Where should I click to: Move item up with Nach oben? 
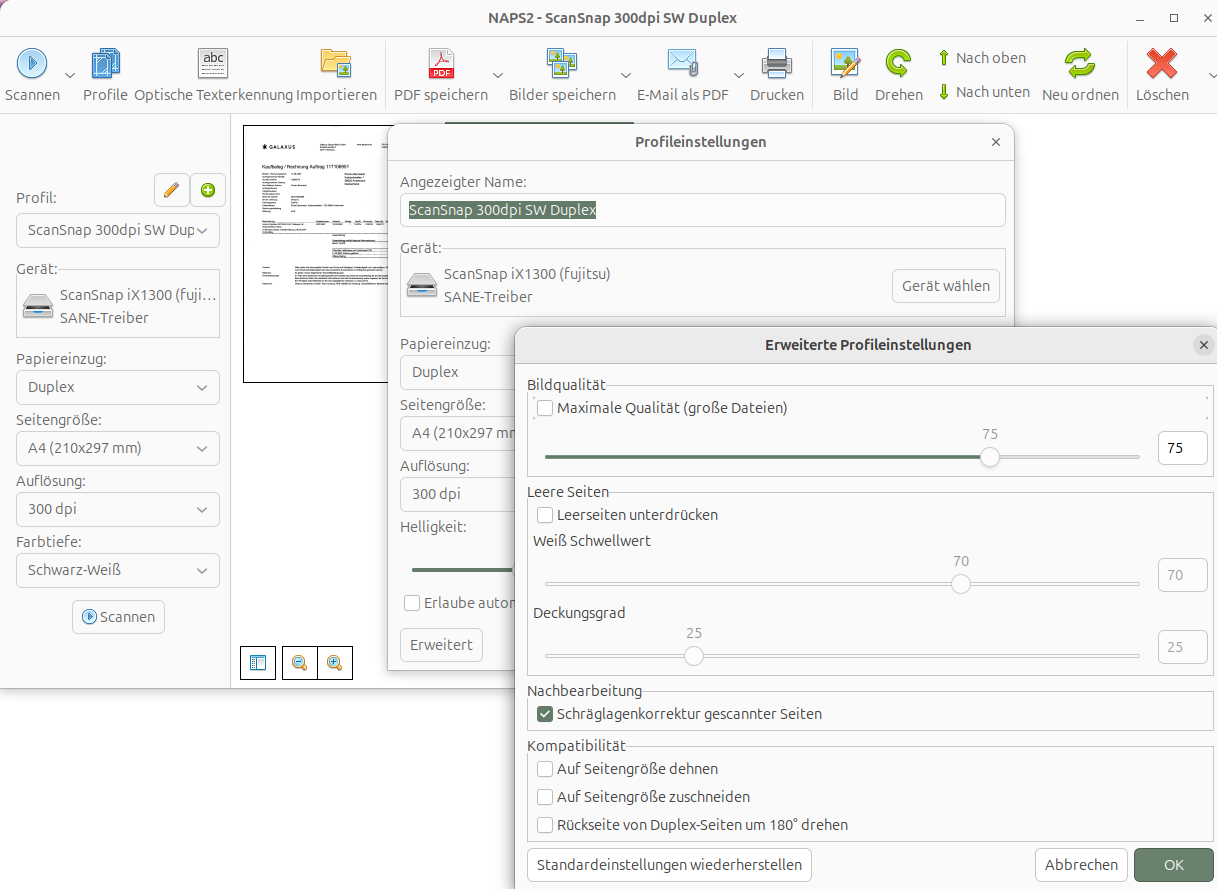click(982, 58)
